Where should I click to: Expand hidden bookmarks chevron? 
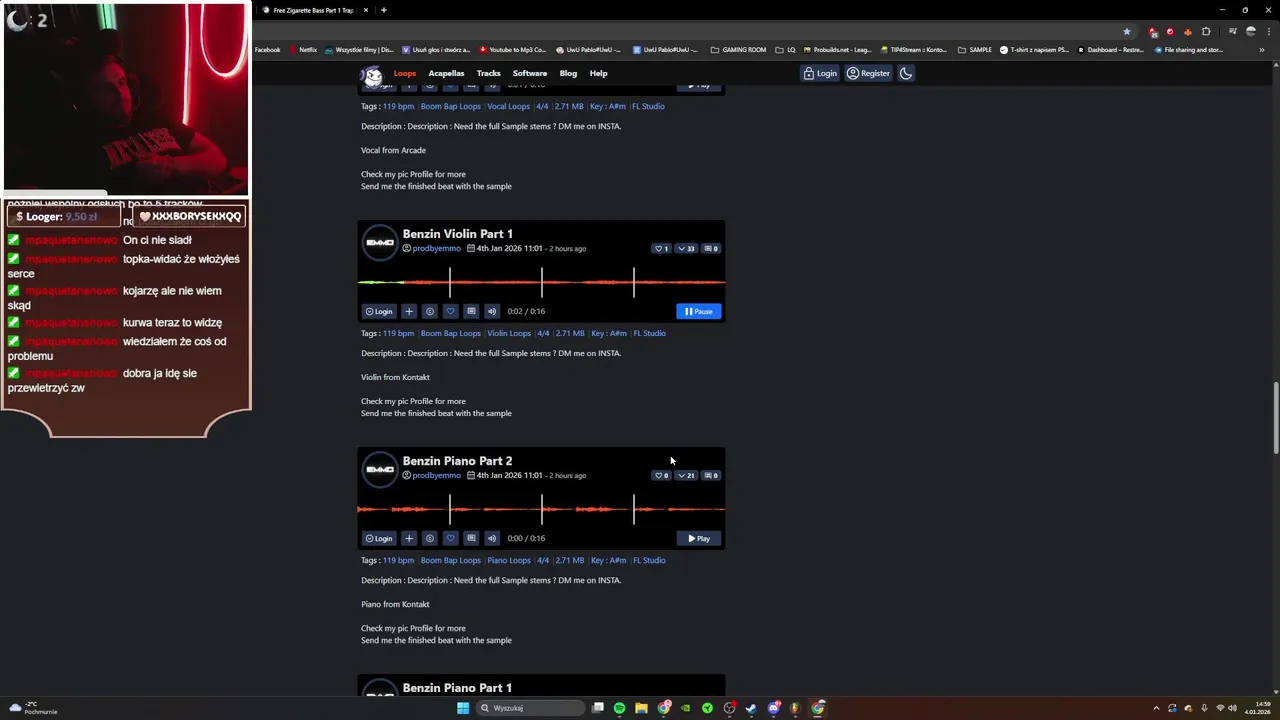tap(1262, 49)
